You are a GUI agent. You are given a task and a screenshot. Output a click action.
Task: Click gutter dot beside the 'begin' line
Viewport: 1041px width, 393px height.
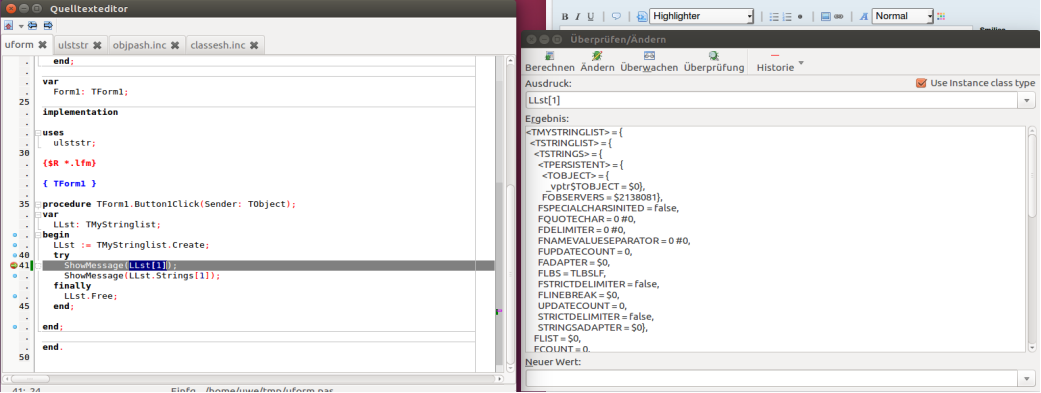pos(14,235)
